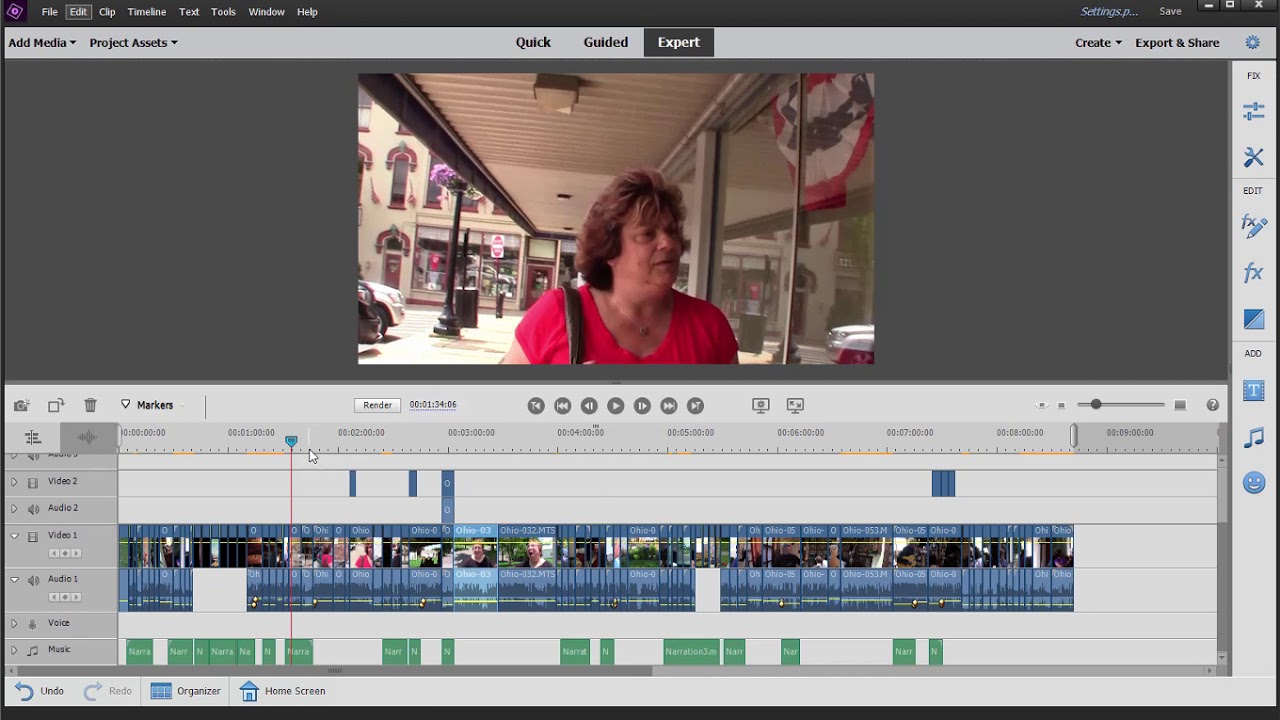Image resolution: width=1280 pixels, height=720 pixels.
Task: Collapse the Video 1 track
Action: point(14,536)
